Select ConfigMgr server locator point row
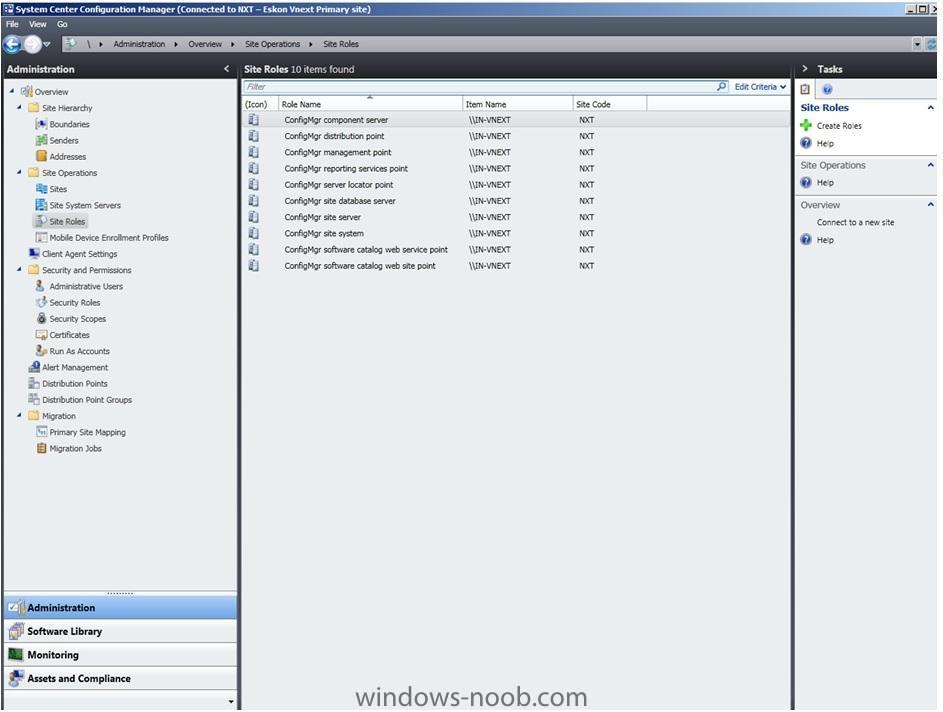943x712 pixels. (x=516, y=185)
